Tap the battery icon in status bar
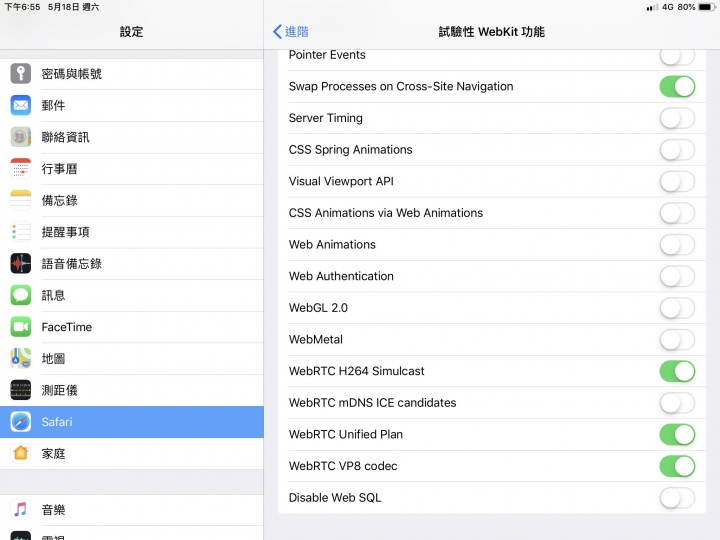This screenshot has width=720, height=540. pos(707,7)
